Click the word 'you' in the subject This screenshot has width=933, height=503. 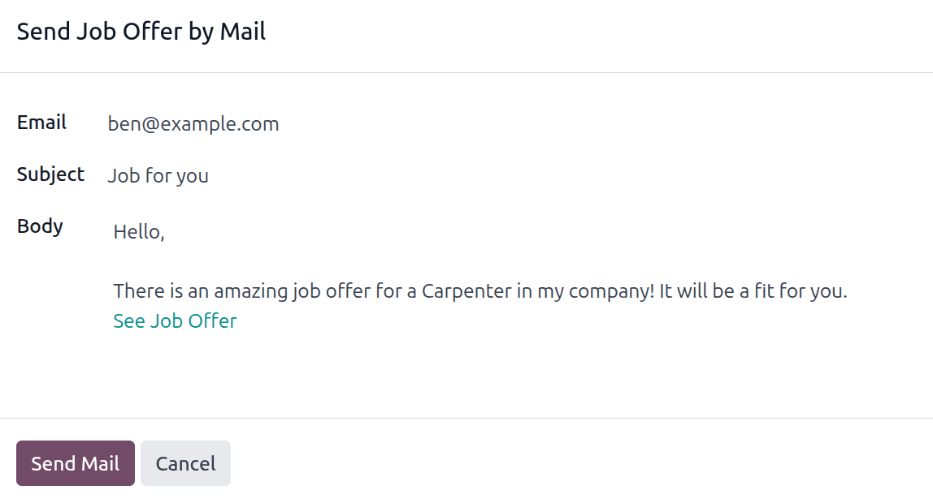click(x=193, y=177)
